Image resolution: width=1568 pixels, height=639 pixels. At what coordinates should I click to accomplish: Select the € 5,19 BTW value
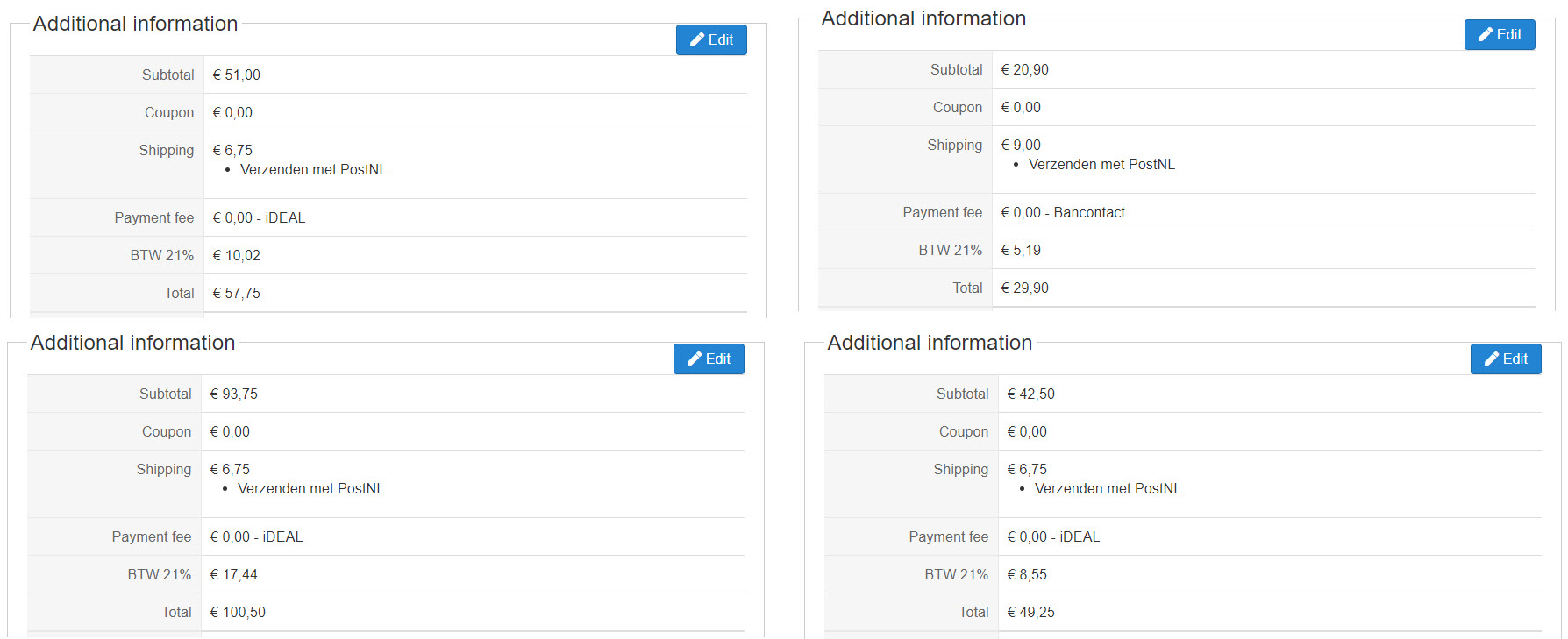1021,250
